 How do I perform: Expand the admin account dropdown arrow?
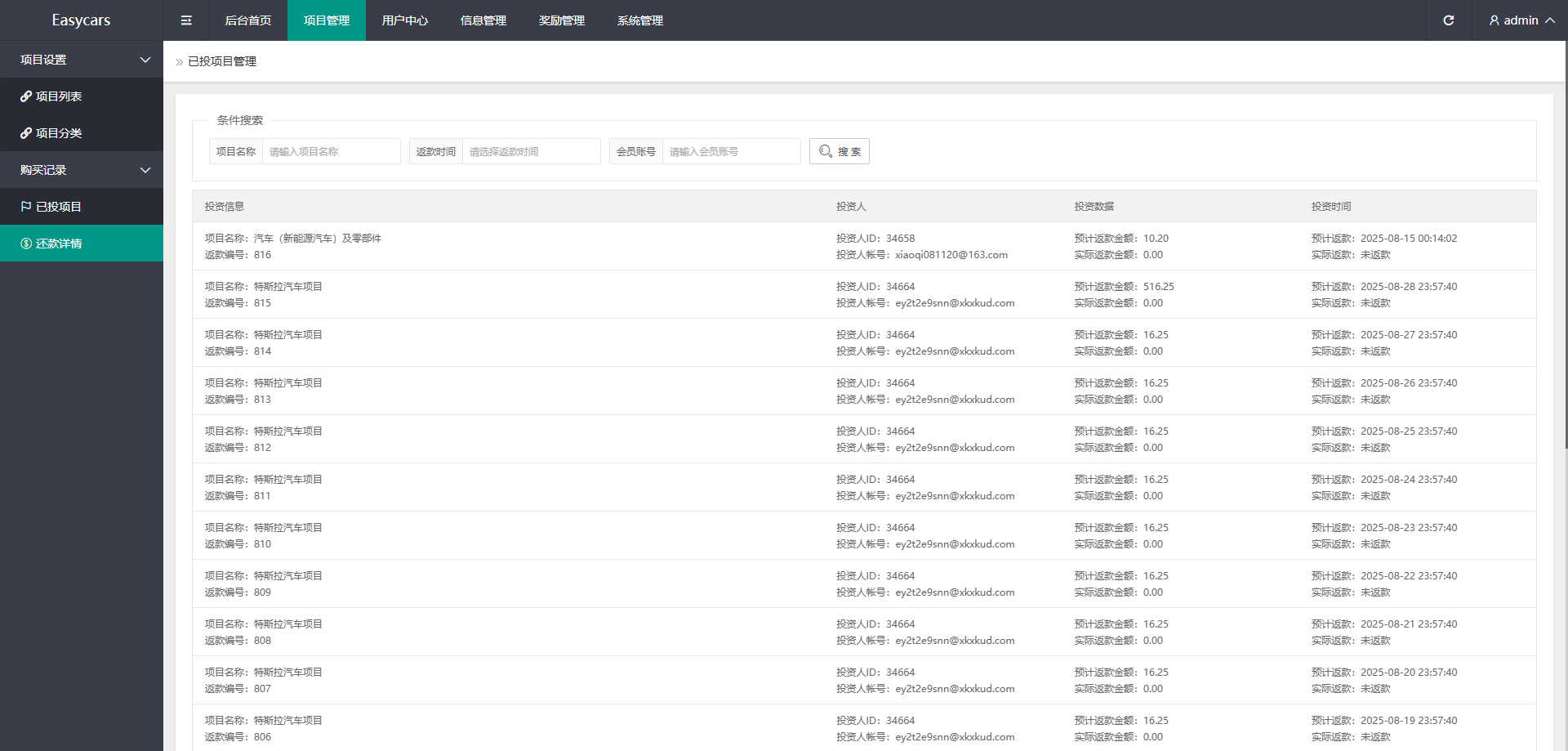pos(1549,20)
